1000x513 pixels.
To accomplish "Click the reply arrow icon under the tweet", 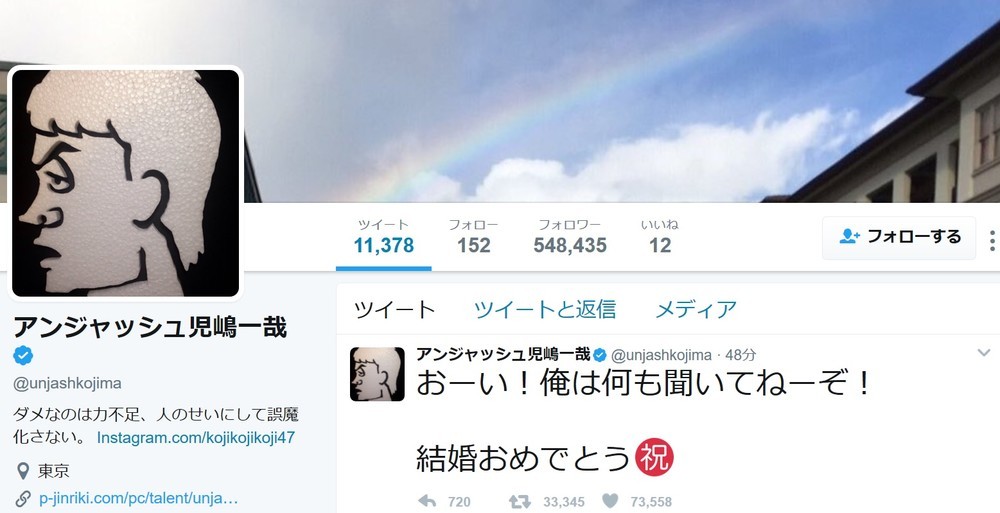I will coord(427,502).
